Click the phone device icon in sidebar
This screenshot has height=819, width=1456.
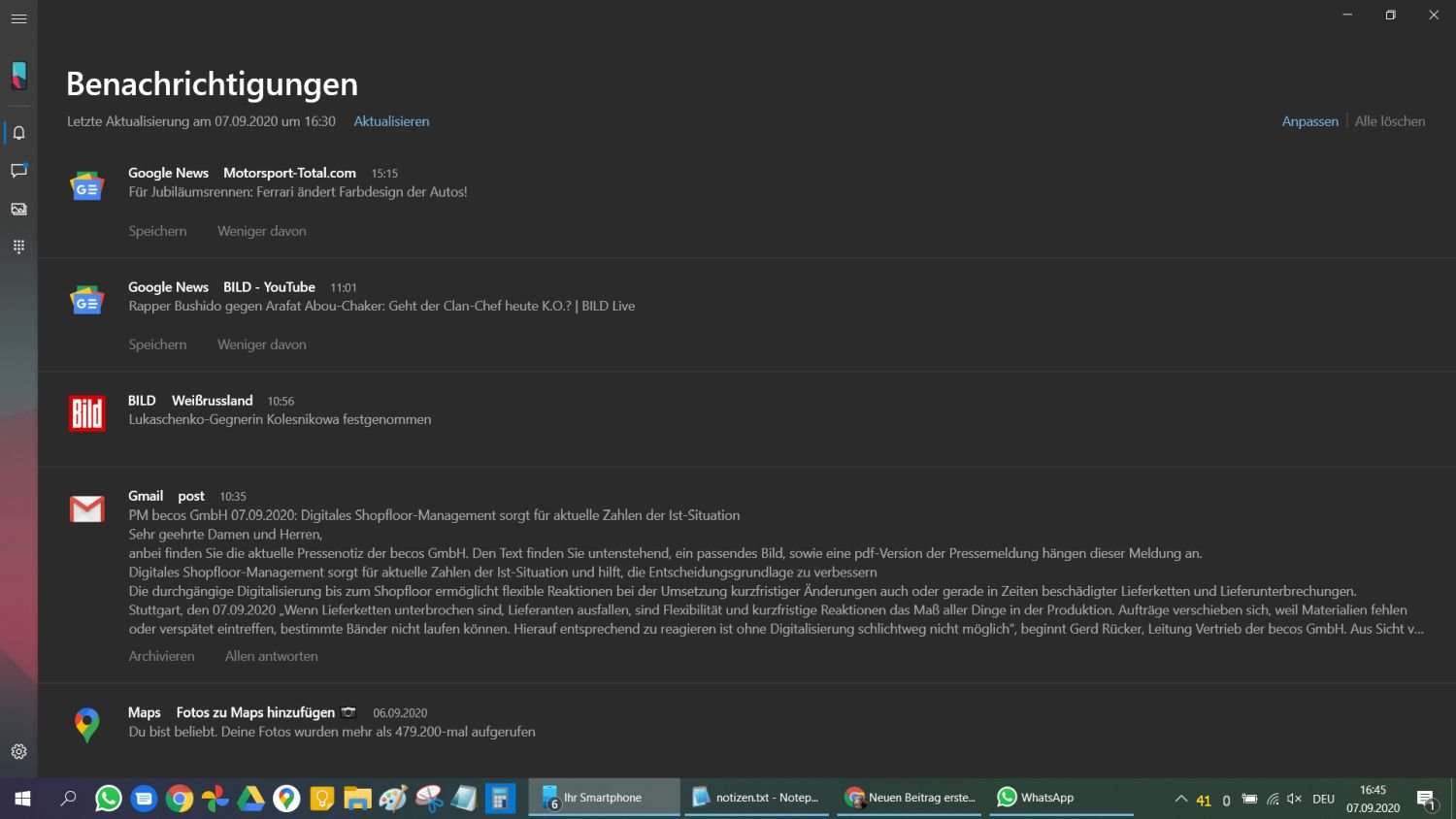coord(18,76)
